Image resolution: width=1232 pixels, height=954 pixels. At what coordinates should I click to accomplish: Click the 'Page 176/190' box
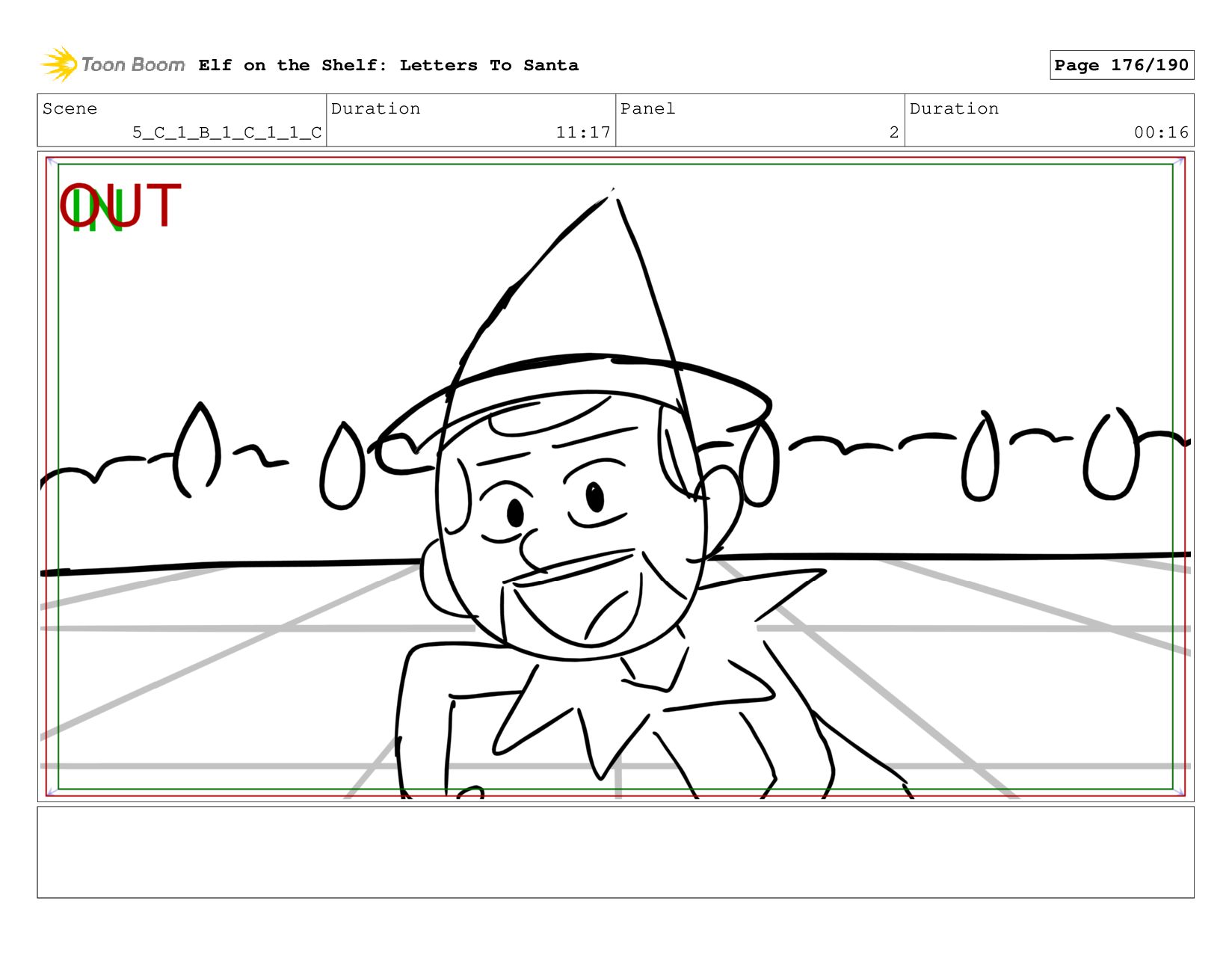1121,65
